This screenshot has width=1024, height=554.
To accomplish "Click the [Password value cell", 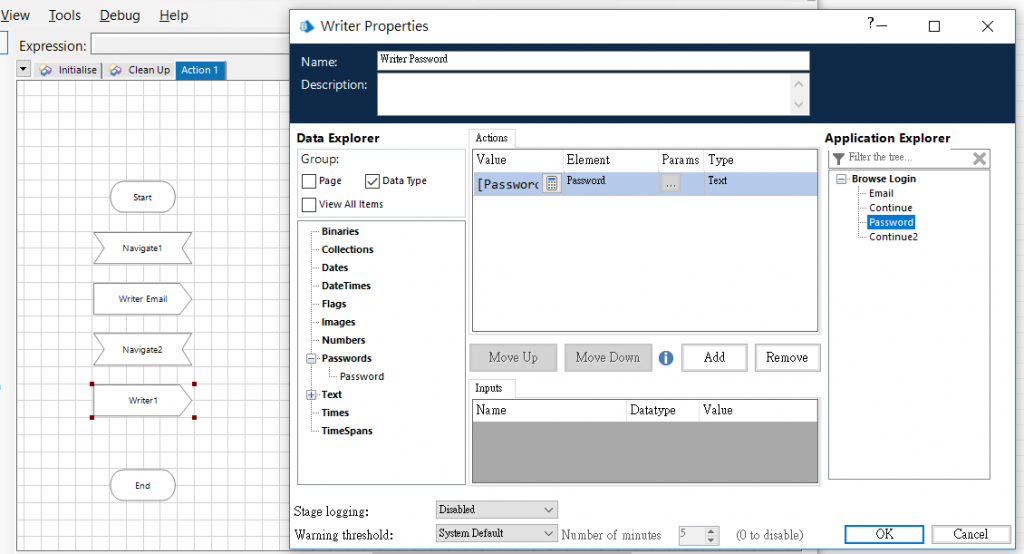I will [507, 184].
